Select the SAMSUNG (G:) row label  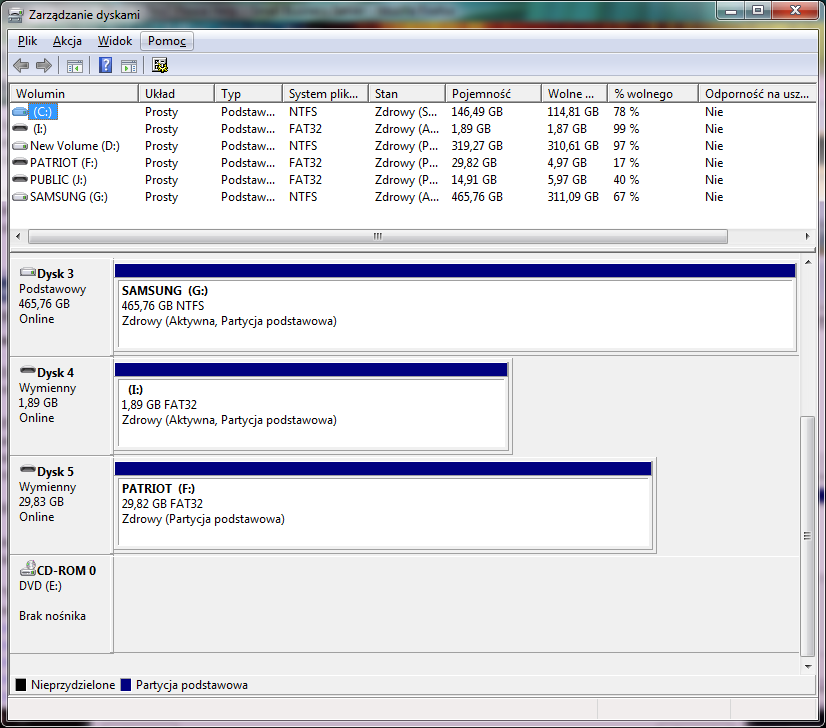(69, 196)
